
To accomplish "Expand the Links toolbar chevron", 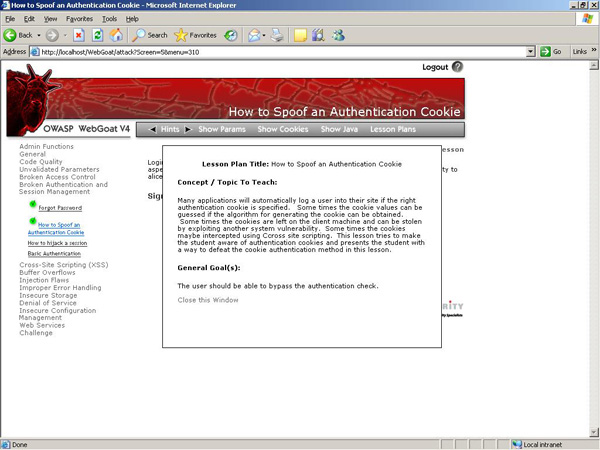I will (x=594, y=50).
